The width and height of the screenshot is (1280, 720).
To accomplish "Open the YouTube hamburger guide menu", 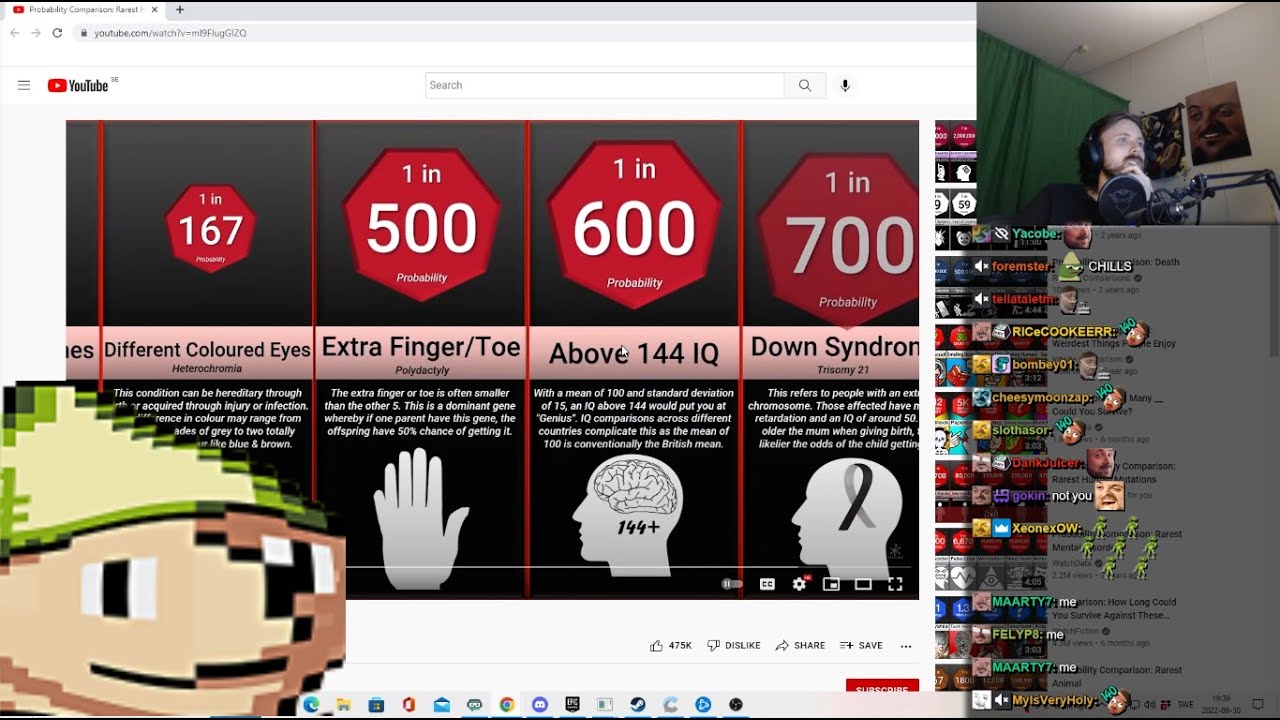I will (x=24, y=85).
